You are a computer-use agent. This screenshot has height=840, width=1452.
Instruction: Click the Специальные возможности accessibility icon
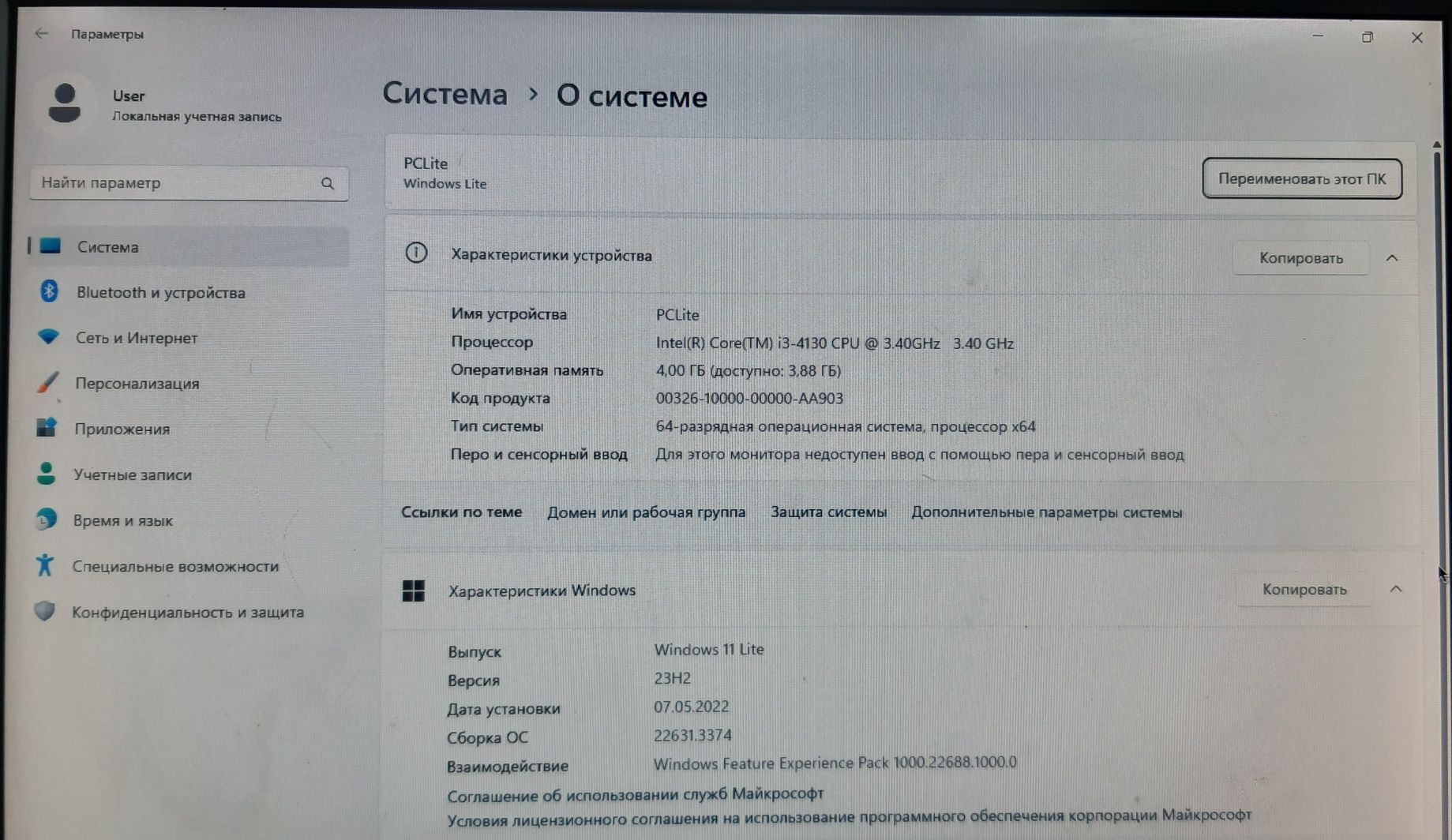[x=44, y=565]
